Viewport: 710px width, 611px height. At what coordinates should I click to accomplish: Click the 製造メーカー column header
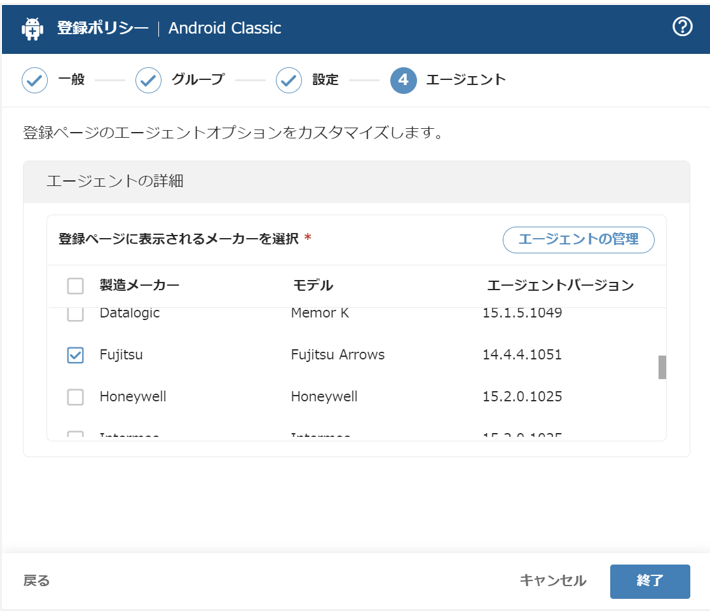[x=139, y=285]
